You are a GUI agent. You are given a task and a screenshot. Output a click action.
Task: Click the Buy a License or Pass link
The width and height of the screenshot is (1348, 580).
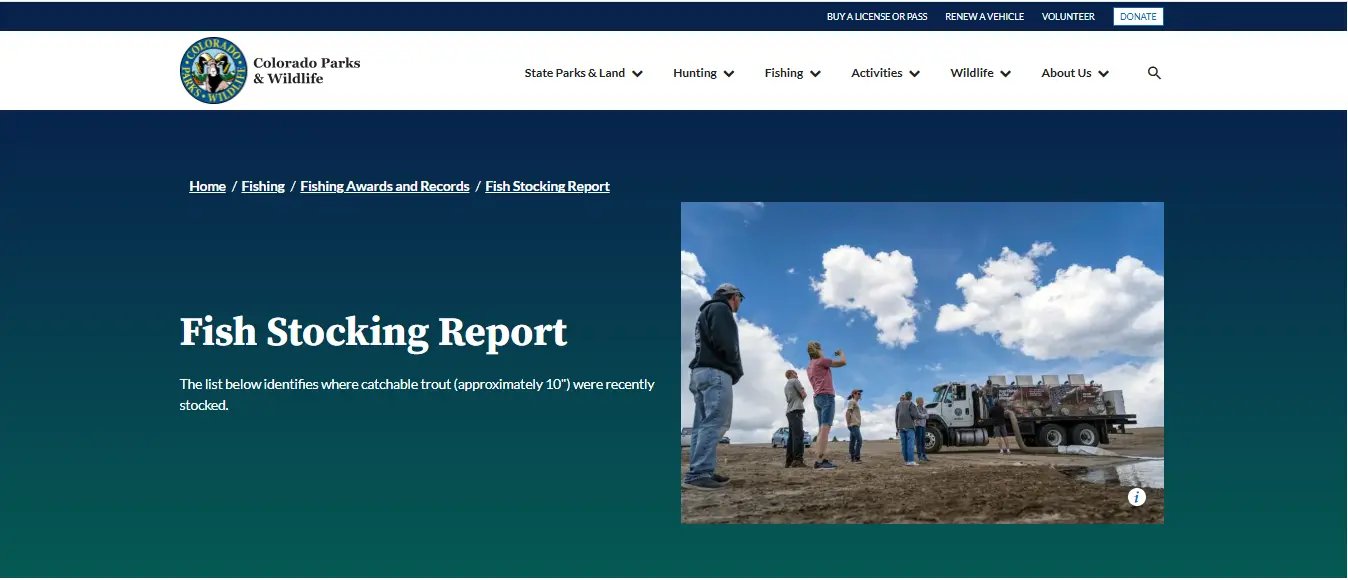[x=877, y=17]
